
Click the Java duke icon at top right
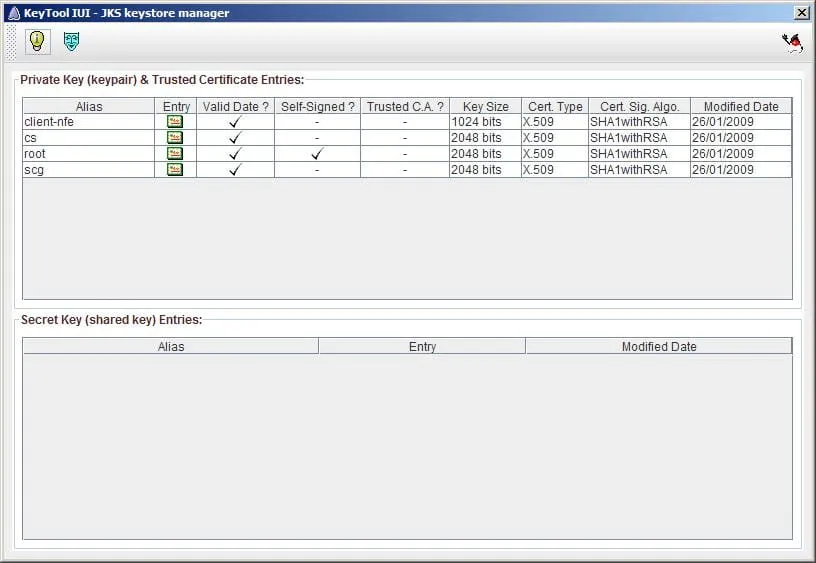pos(793,43)
